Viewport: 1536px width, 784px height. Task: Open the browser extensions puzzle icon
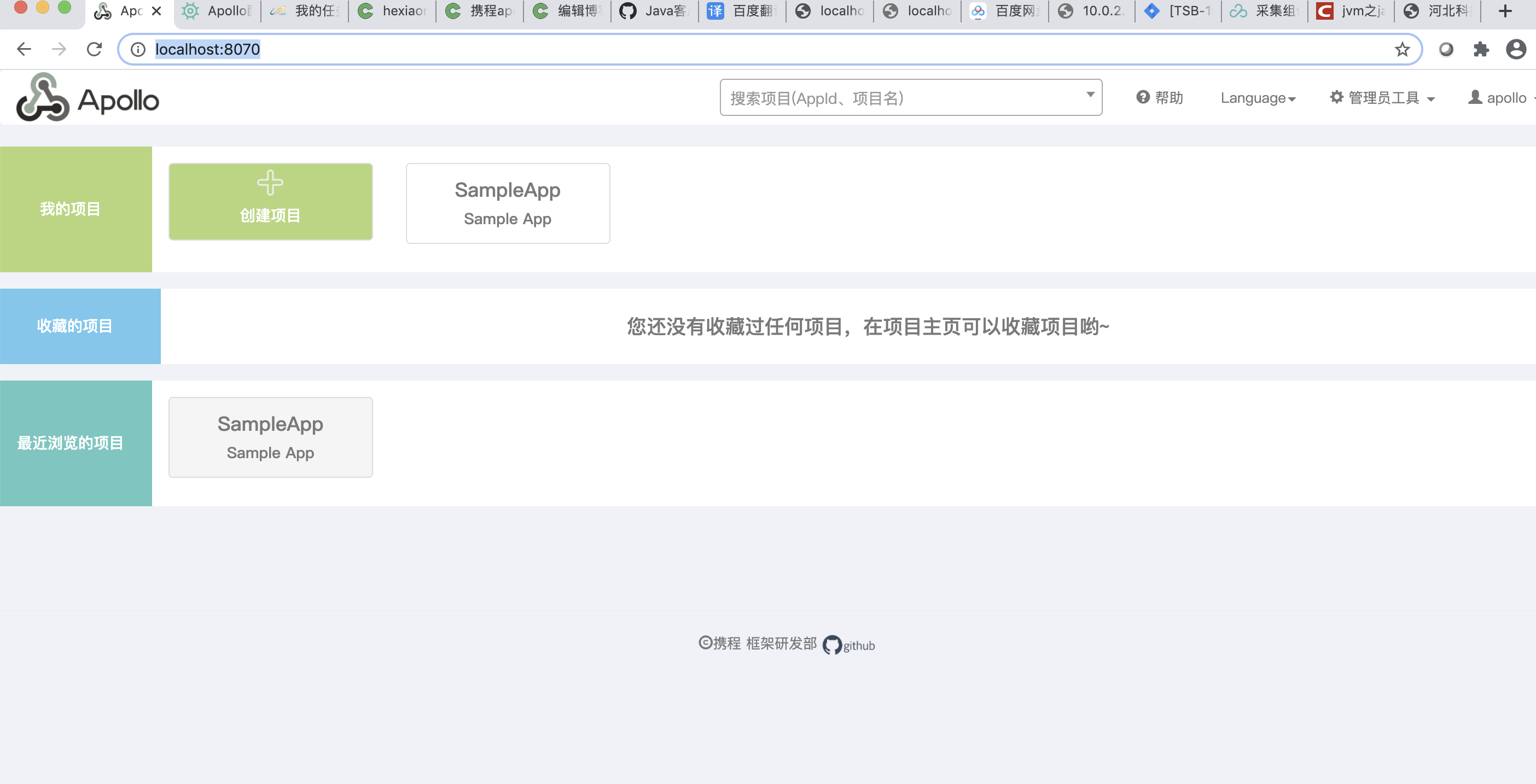(x=1481, y=49)
